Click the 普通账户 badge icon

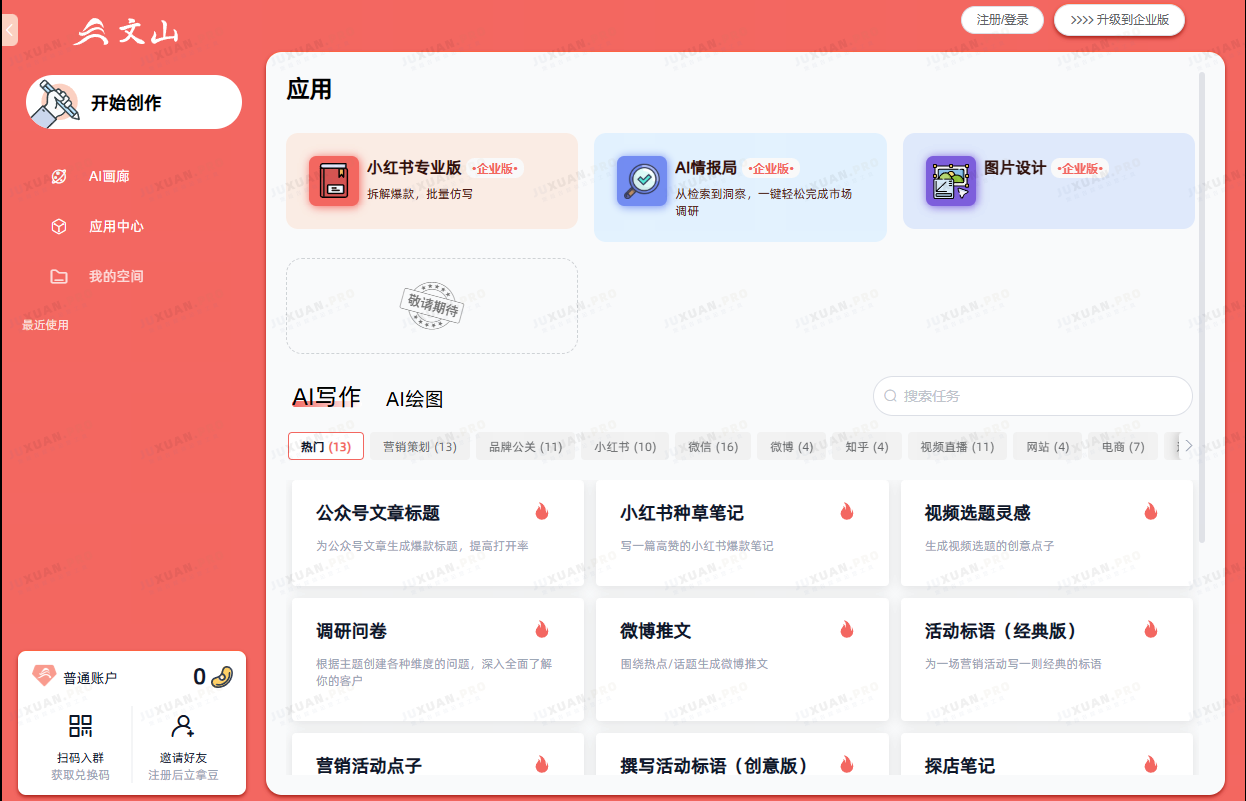(44, 676)
